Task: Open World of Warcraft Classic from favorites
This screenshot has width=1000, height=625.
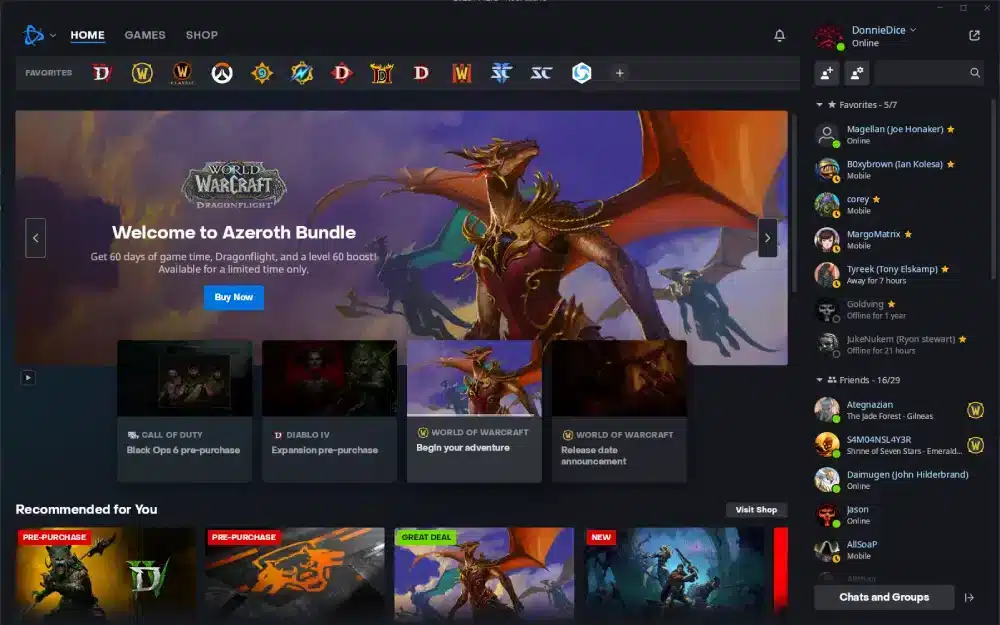Action: (x=181, y=73)
